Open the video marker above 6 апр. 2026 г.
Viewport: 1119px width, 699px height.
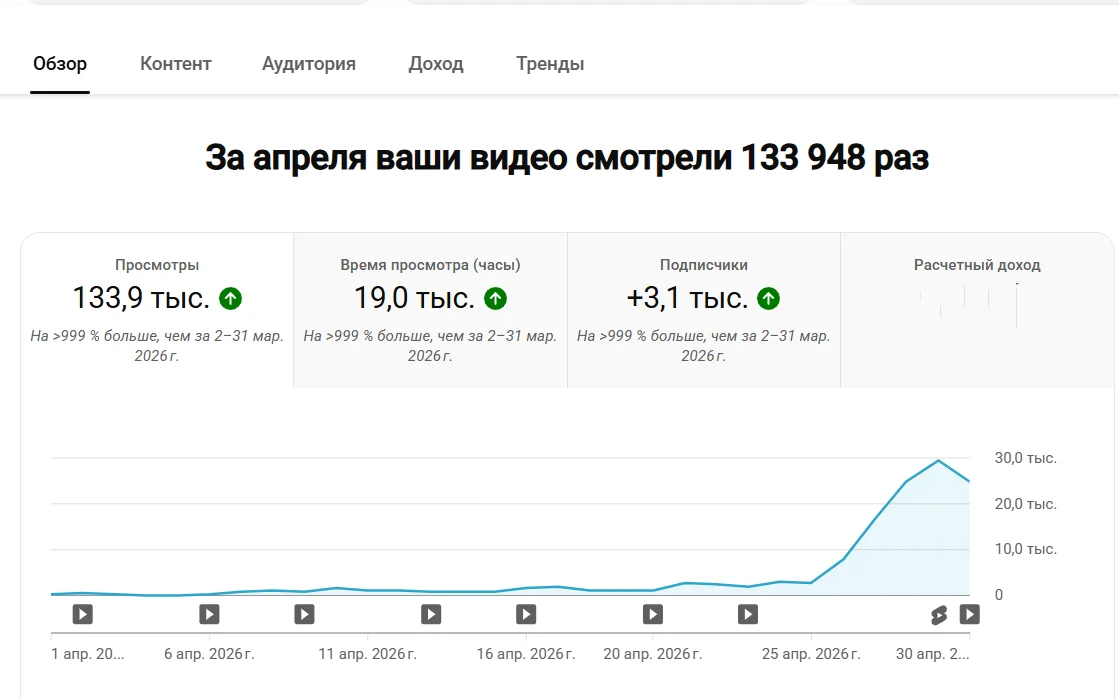pyautogui.click(x=209, y=614)
